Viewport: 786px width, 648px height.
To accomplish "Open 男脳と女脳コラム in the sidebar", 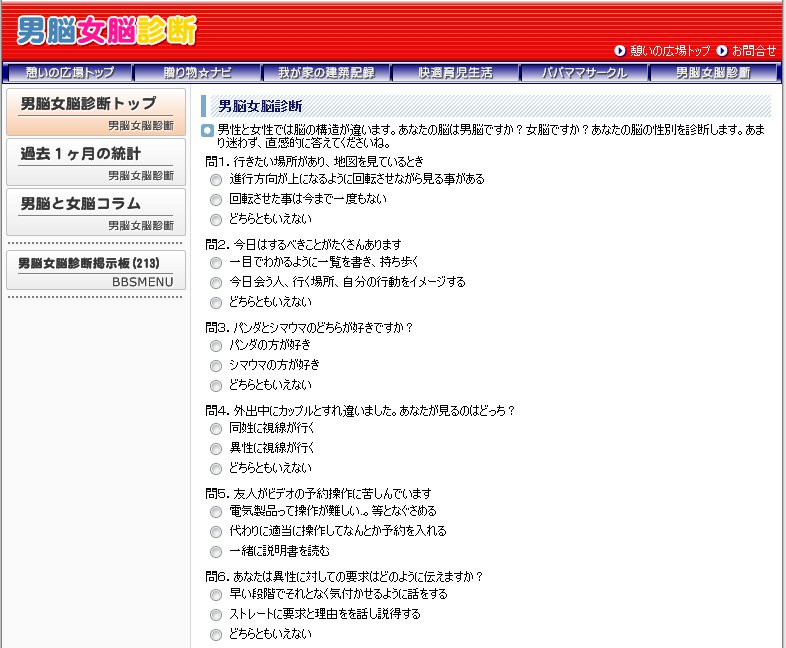I will click(96, 212).
